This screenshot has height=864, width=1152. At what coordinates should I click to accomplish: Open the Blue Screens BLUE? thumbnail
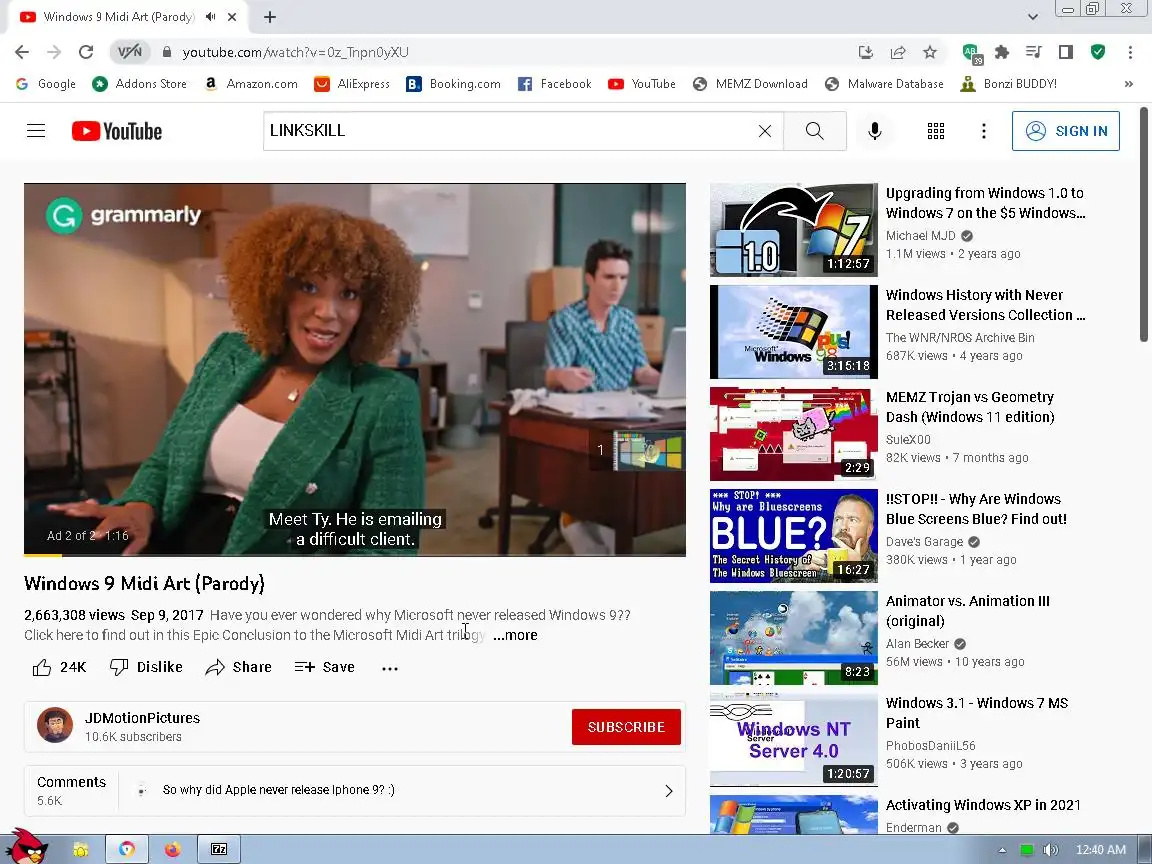click(793, 536)
